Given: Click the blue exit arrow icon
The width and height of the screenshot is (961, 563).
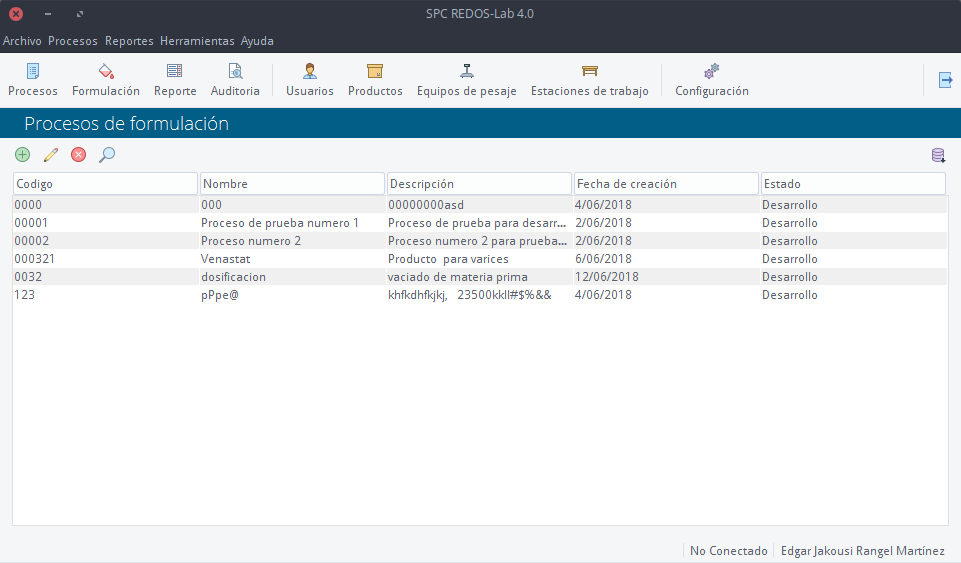Looking at the screenshot, I should pyautogui.click(x=945, y=80).
